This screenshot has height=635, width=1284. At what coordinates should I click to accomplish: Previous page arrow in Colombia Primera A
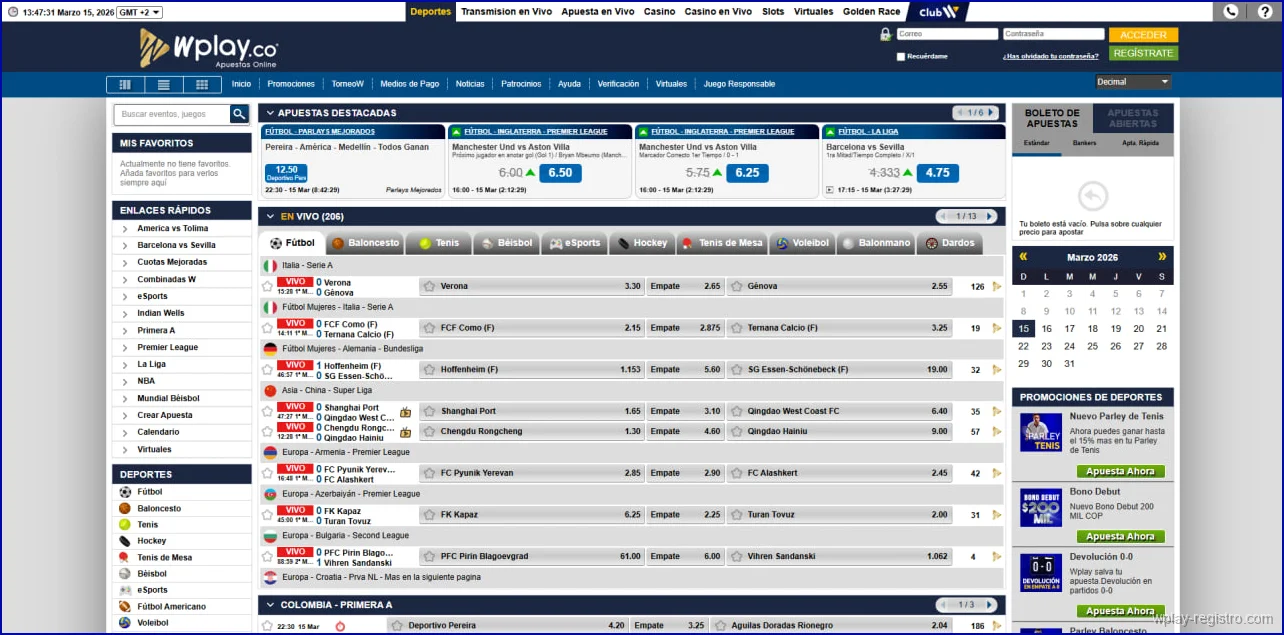click(x=943, y=605)
